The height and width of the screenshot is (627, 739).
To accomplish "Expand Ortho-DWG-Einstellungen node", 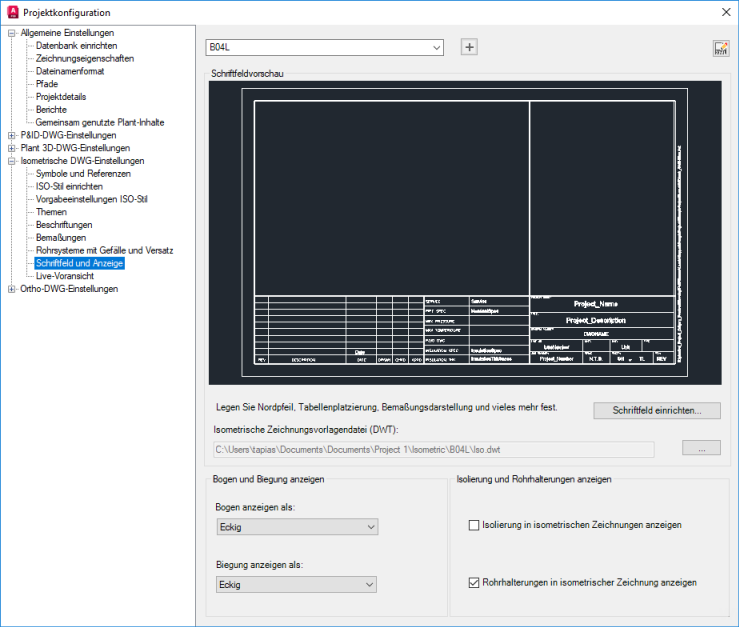I will (12, 289).
